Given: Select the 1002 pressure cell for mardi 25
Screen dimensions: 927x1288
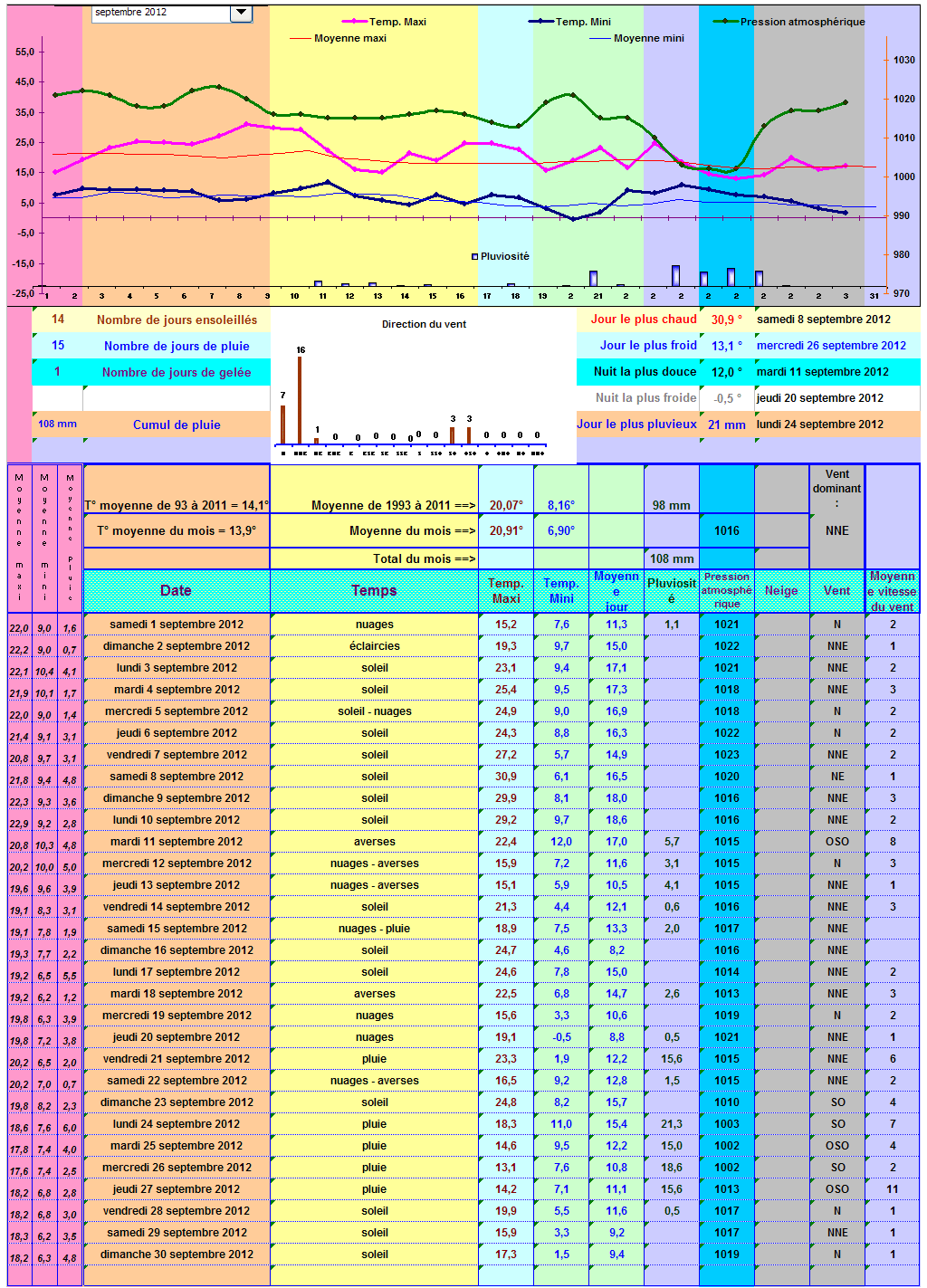Looking at the screenshot, I should tap(727, 1146).
